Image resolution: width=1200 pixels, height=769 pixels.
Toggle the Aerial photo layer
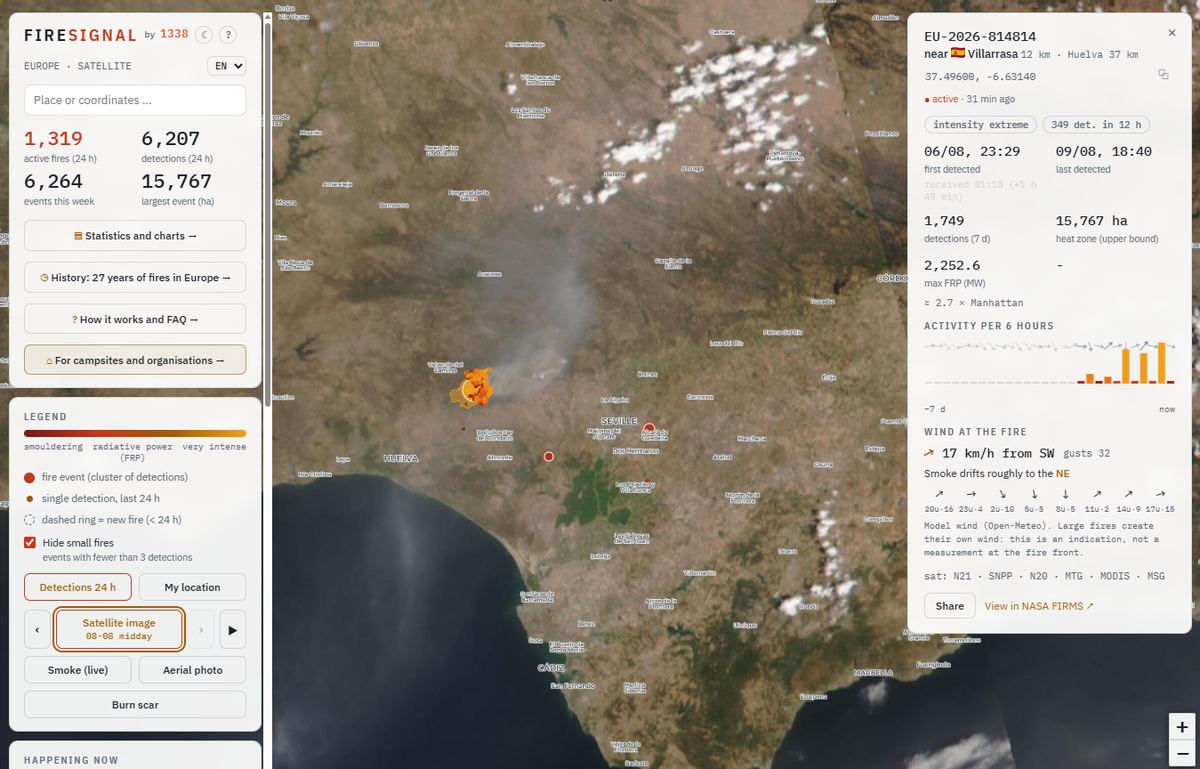coord(192,670)
